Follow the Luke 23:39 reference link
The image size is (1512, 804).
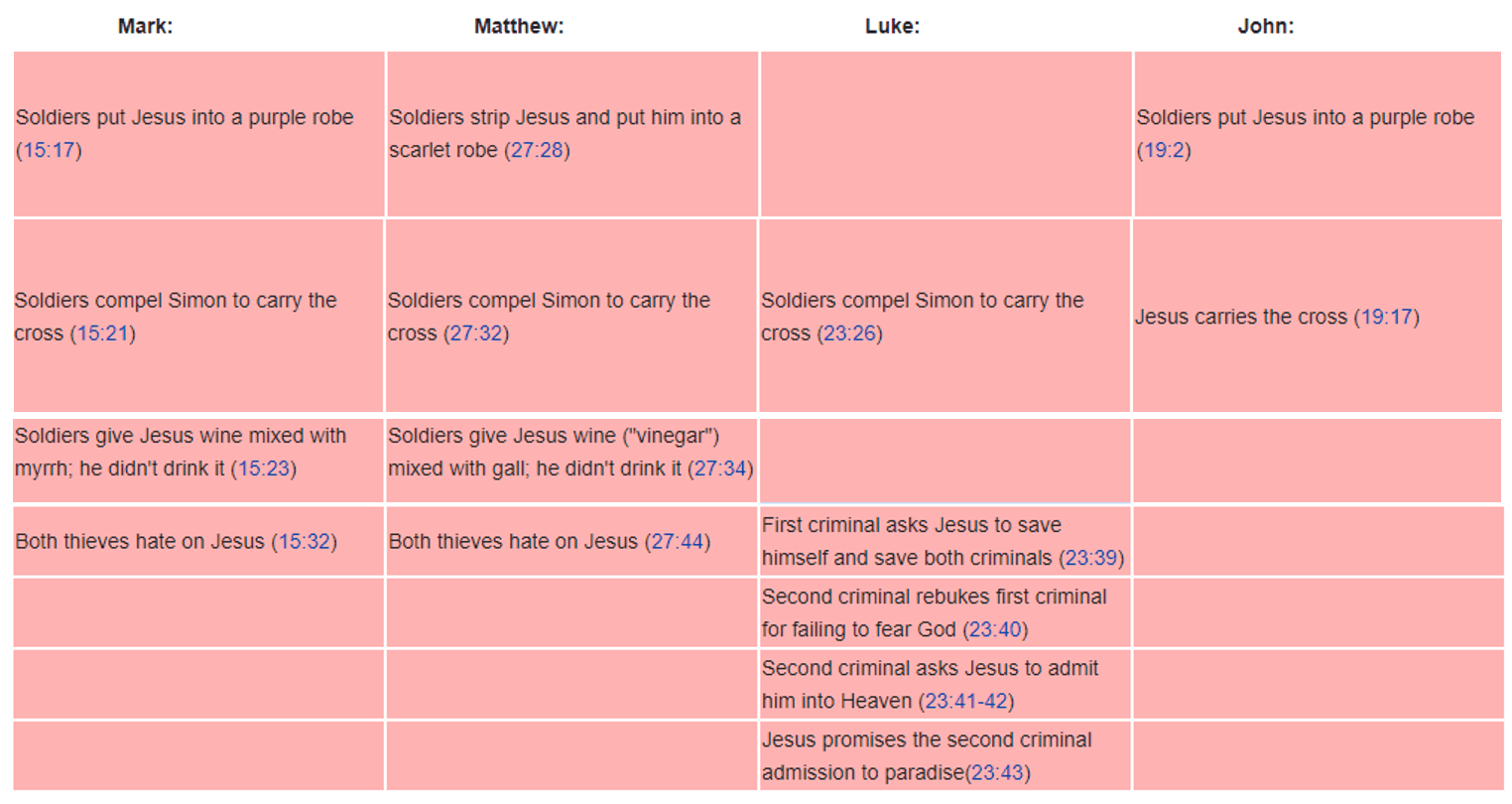(1091, 558)
